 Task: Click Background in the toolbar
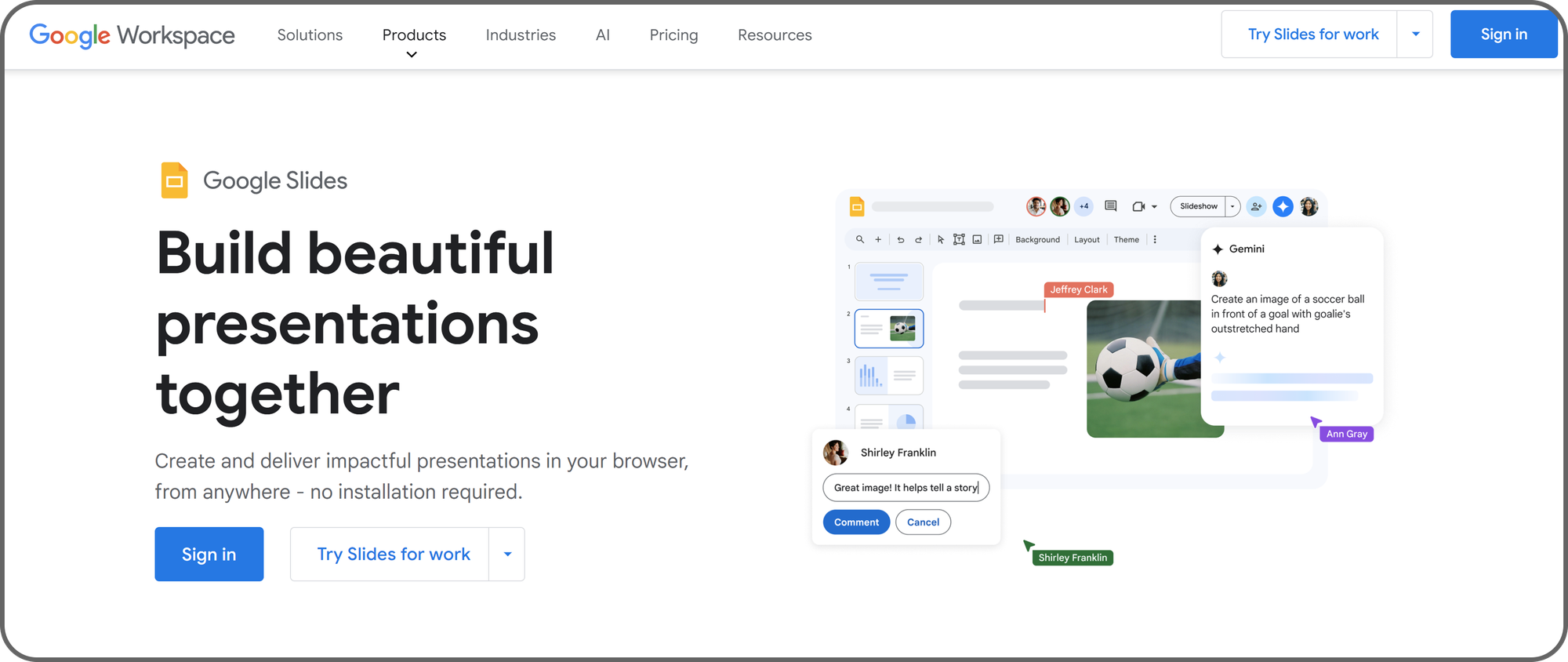[x=1037, y=240]
